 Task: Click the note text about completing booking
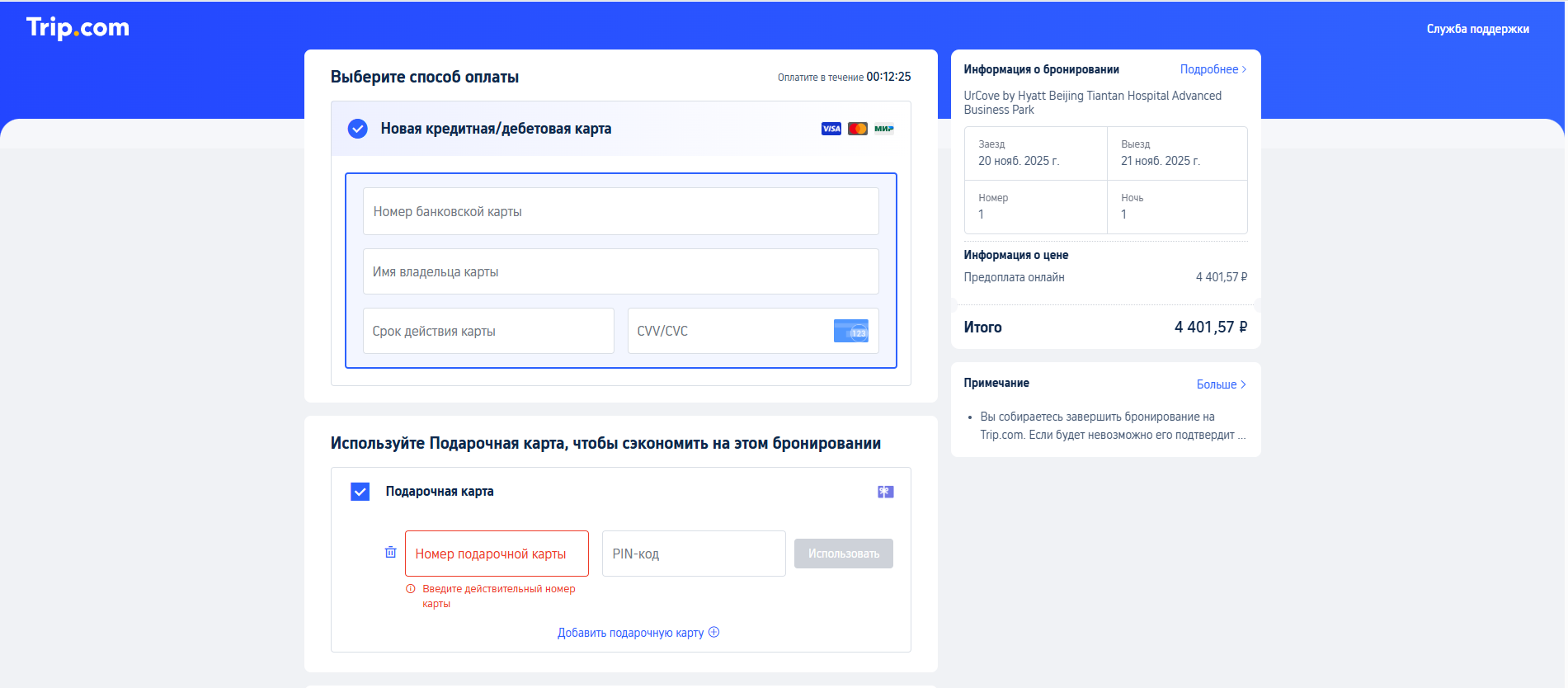[x=1113, y=426]
